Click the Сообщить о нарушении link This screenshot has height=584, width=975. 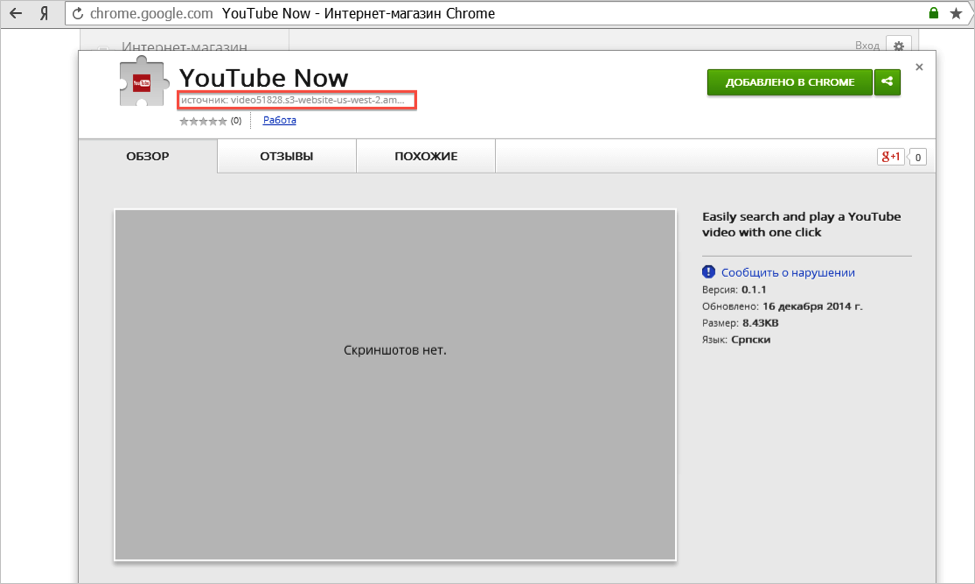click(x=788, y=272)
